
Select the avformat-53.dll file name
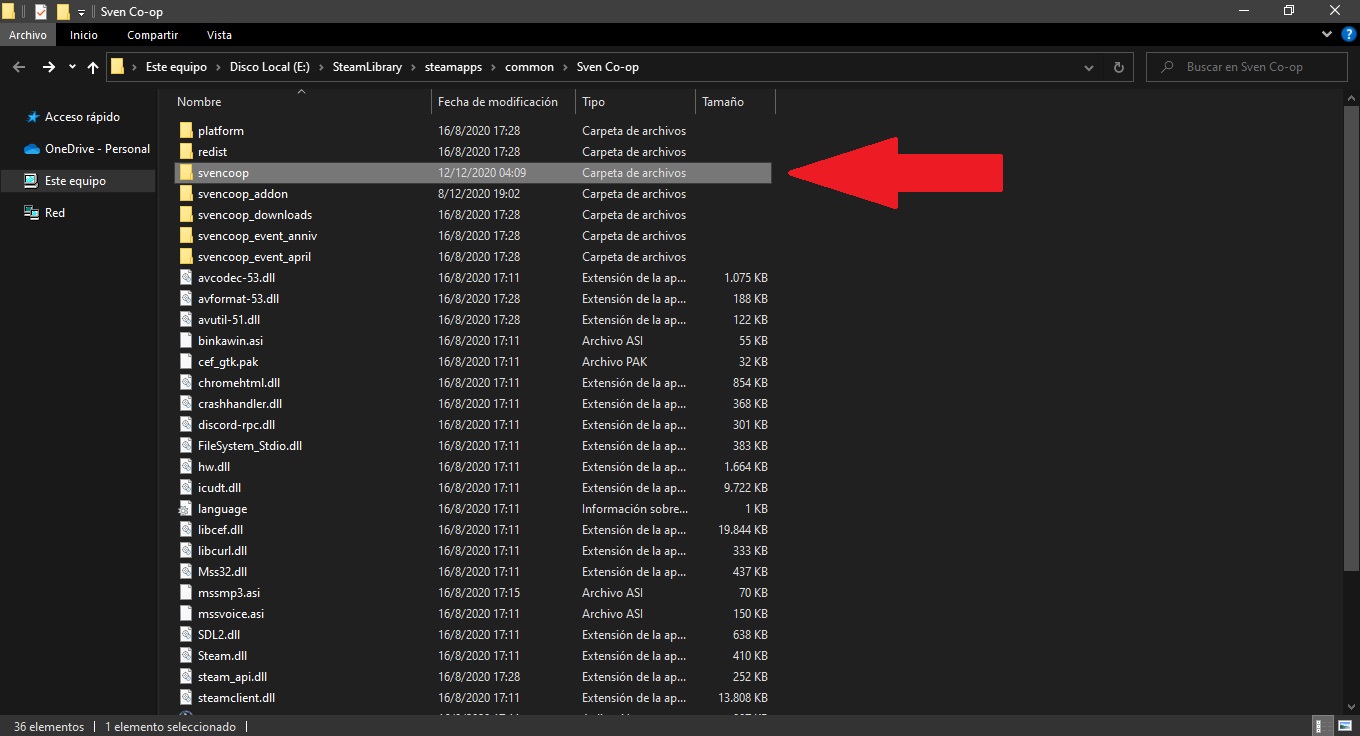238,299
